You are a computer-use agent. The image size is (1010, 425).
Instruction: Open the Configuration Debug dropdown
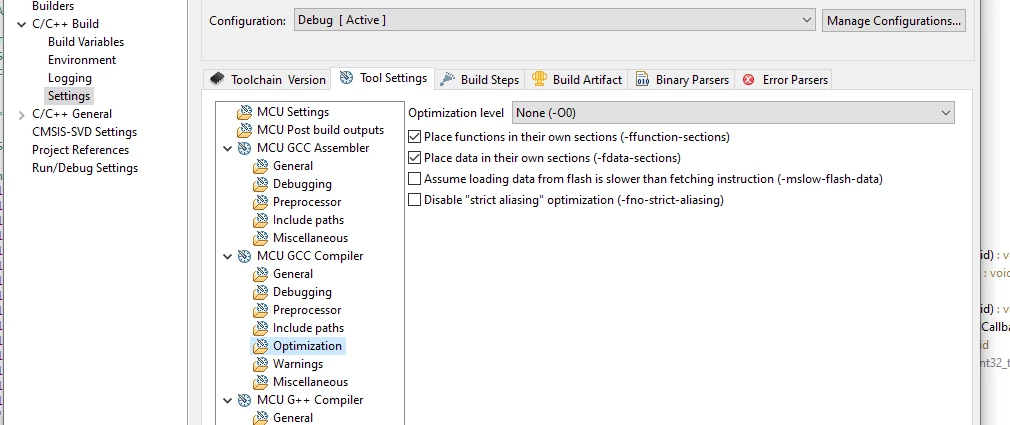pyautogui.click(x=555, y=20)
